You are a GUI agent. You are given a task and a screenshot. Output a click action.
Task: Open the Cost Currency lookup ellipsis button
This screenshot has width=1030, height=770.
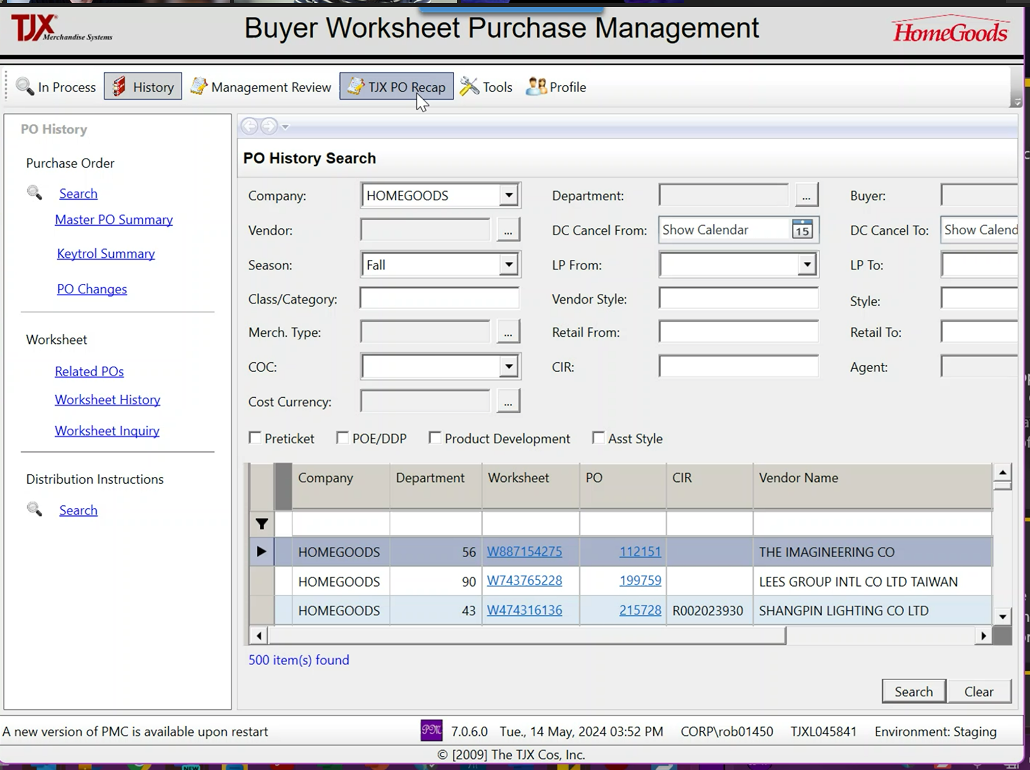(x=508, y=401)
